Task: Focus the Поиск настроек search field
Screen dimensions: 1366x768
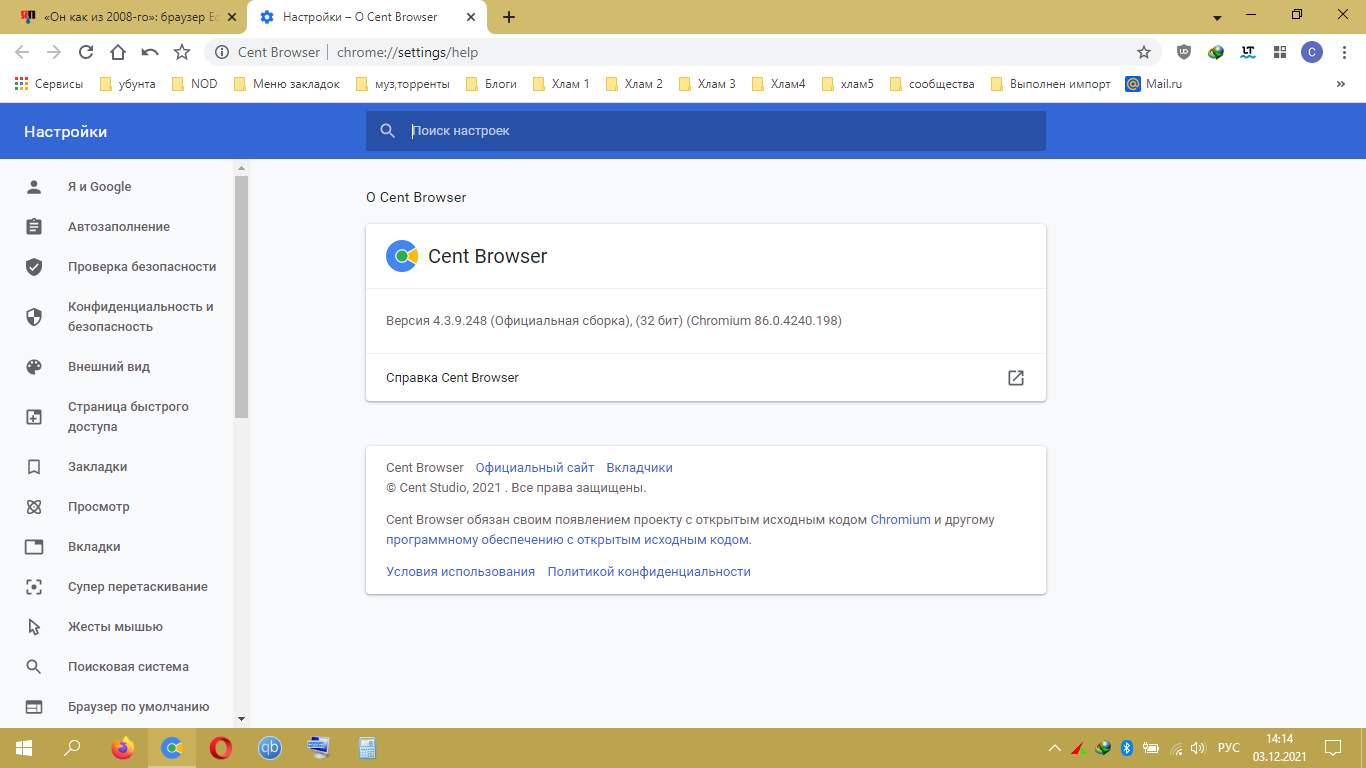Action: tap(706, 131)
